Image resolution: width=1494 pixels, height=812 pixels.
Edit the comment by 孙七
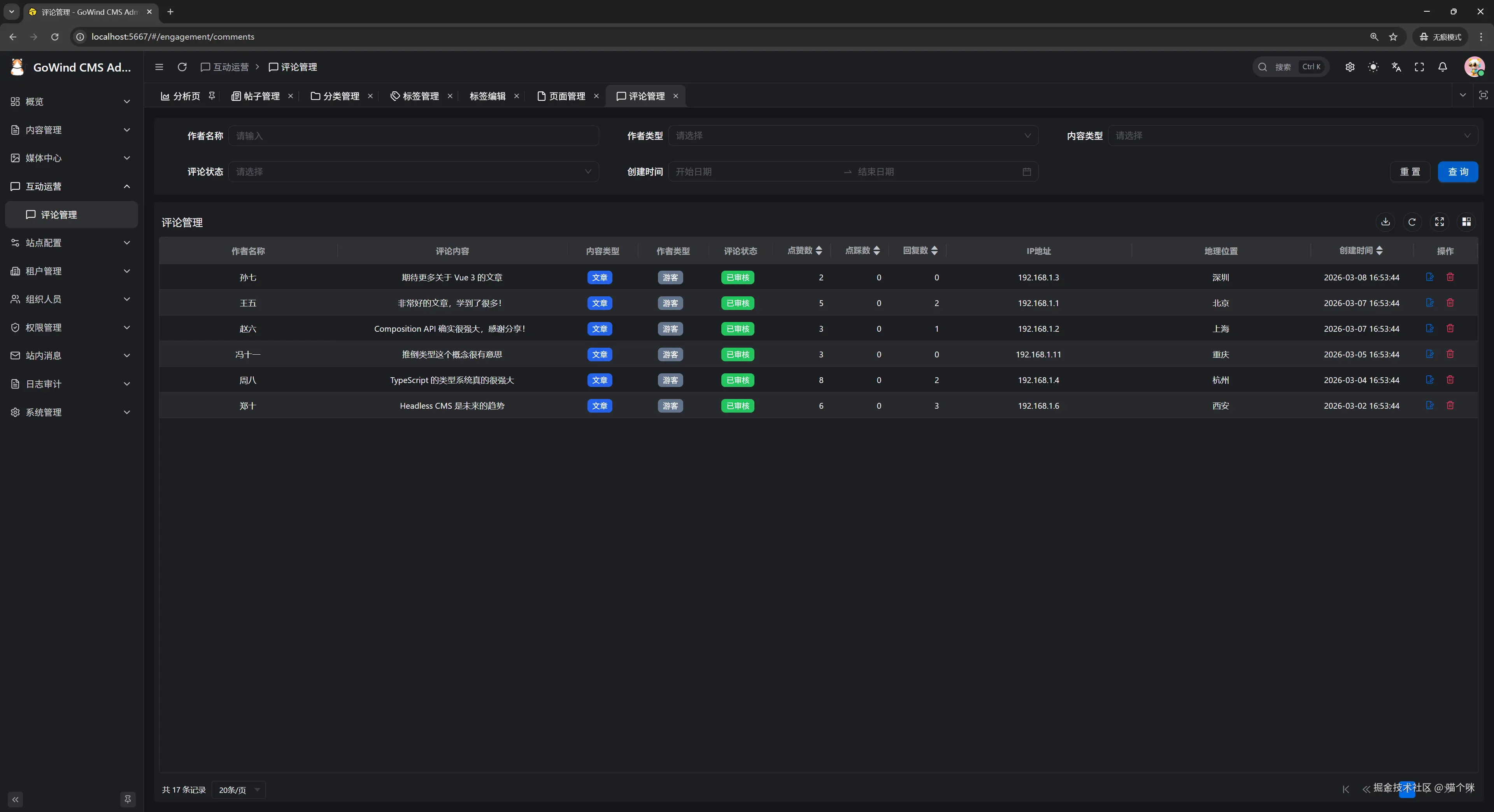1430,277
